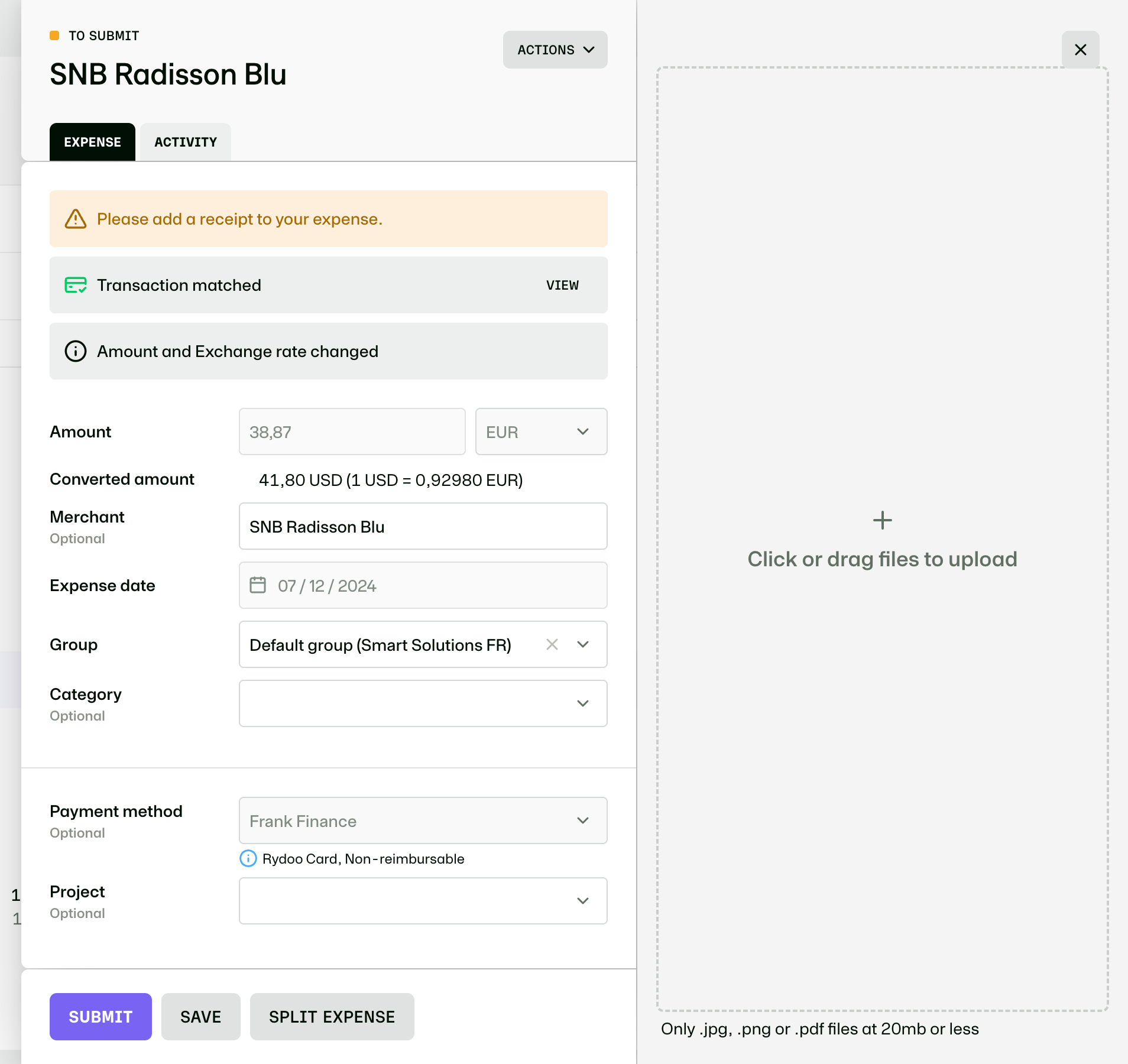Click the Merchant field SNB Radisson Blu
The height and width of the screenshot is (1064, 1128).
423,526
